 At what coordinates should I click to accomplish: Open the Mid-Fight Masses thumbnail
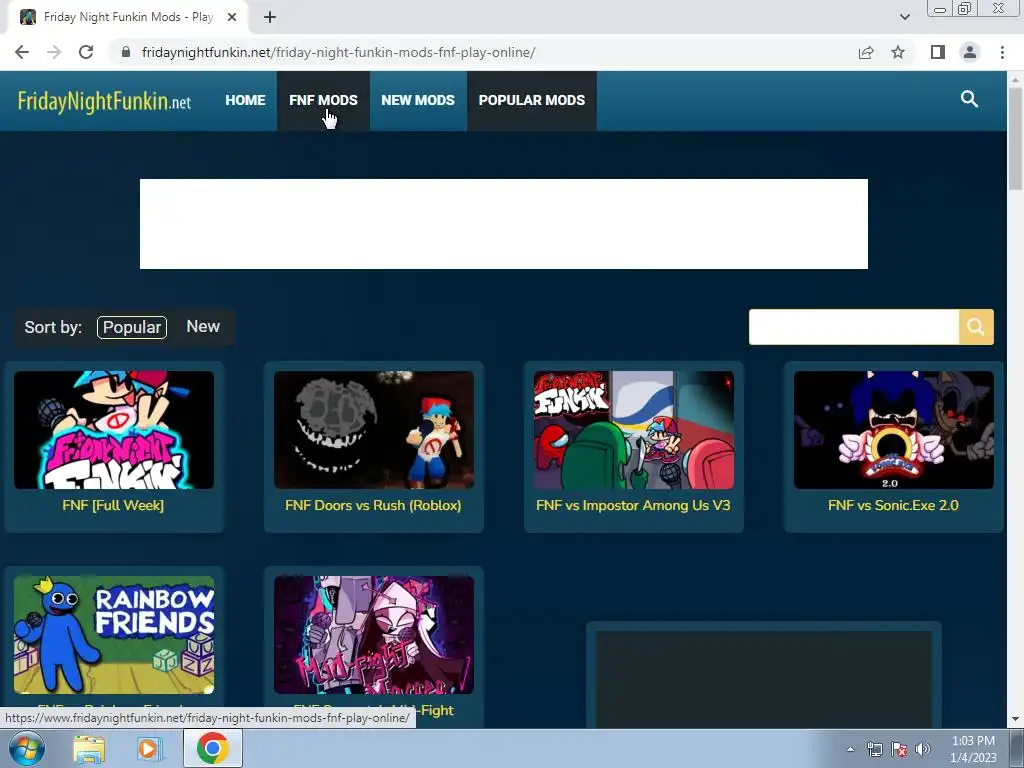click(374, 635)
